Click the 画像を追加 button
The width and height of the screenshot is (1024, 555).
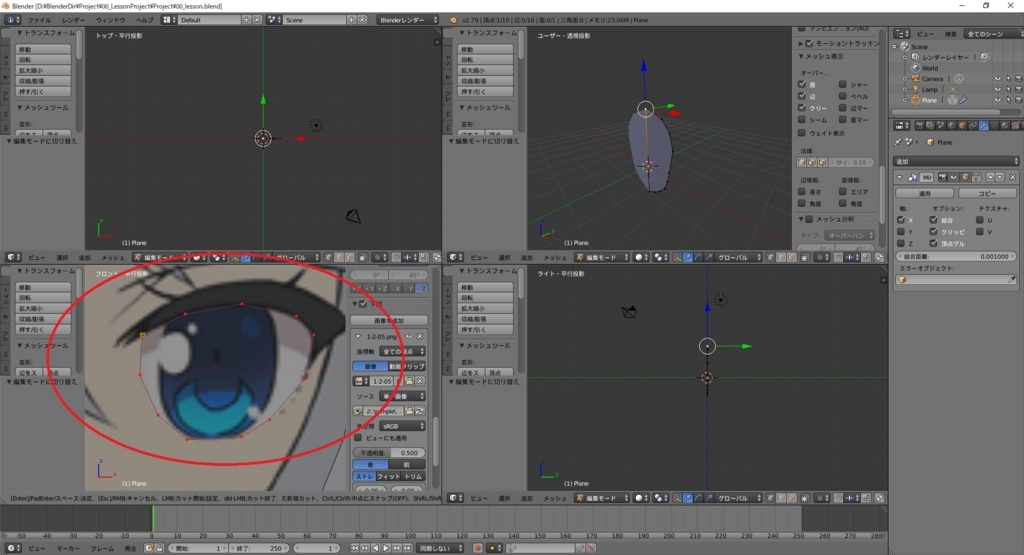389,320
